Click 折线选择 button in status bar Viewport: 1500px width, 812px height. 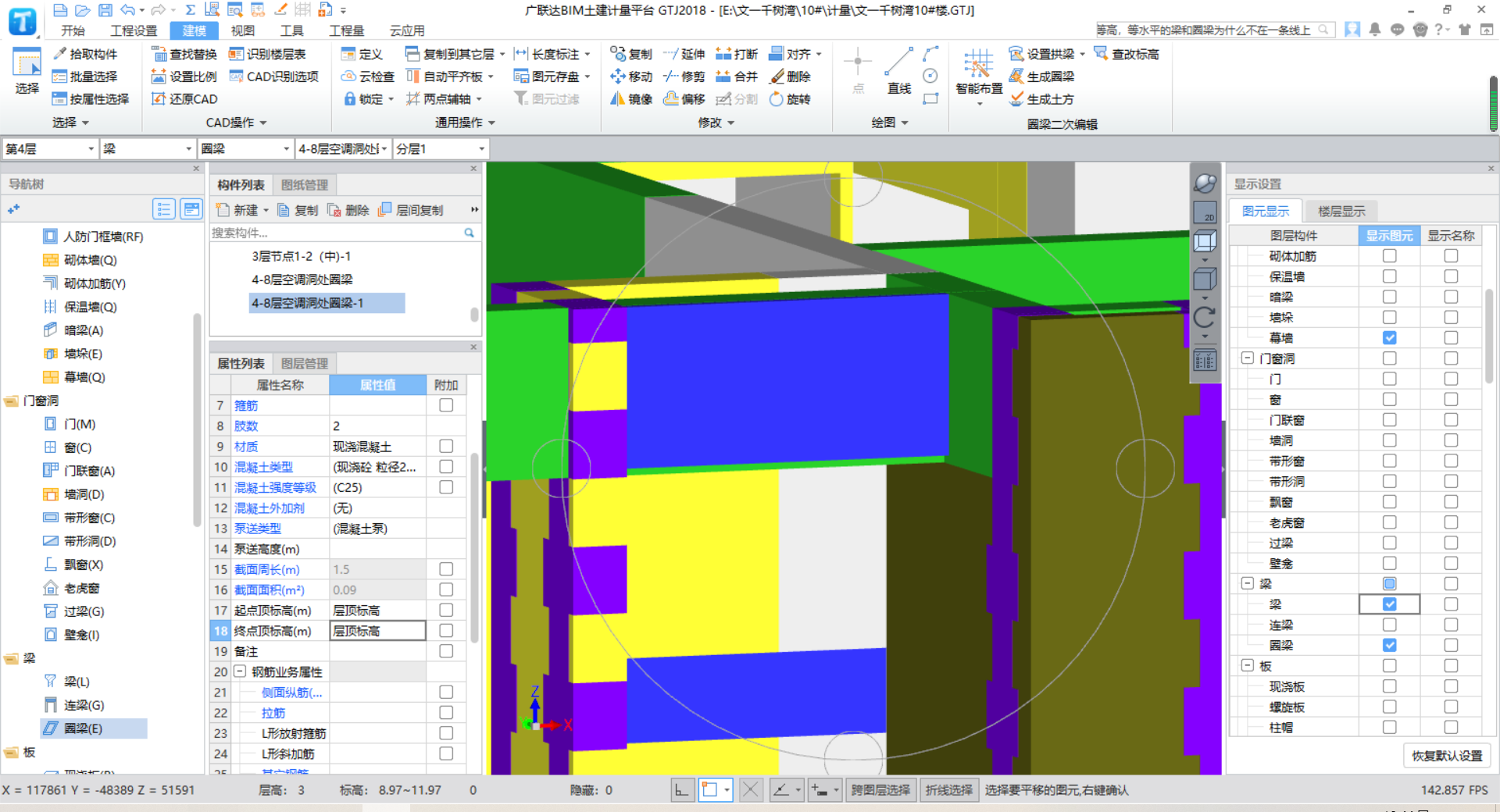(949, 790)
